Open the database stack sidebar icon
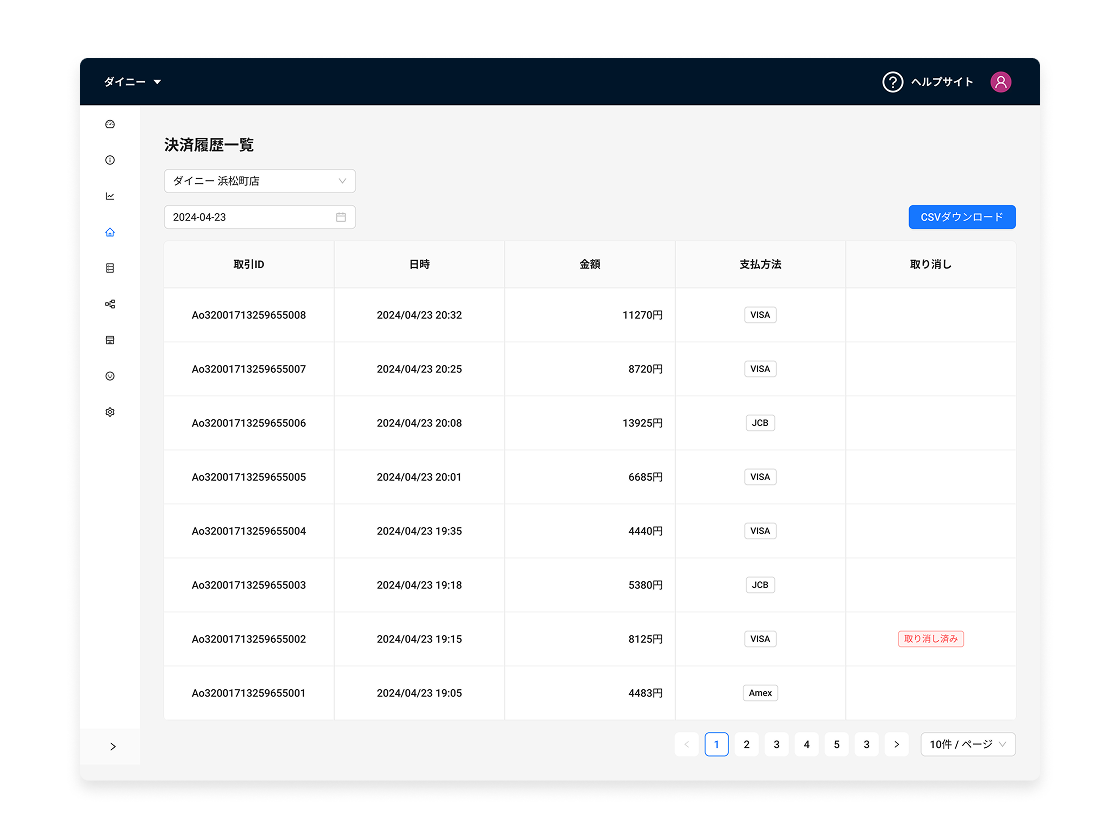This screenshot has height=840, width=1120. tap(110, 268)
